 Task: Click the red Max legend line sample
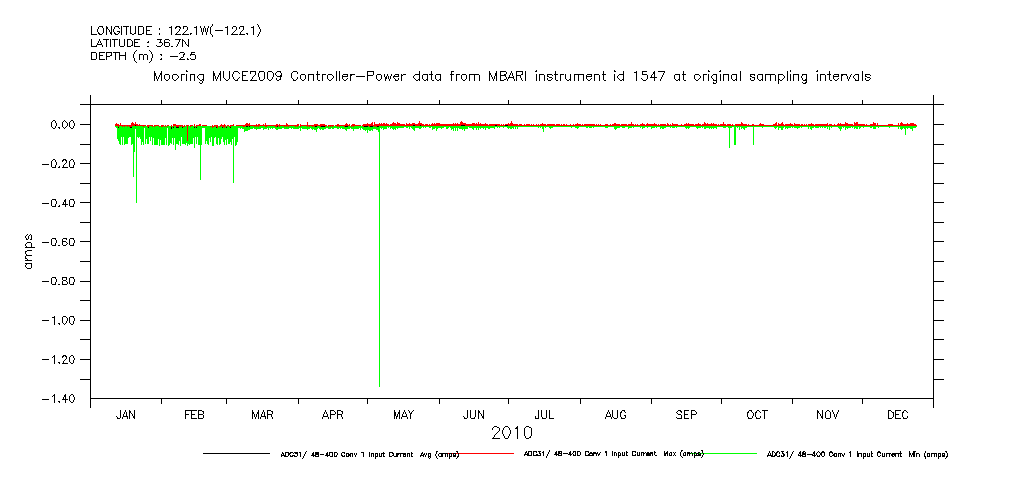485,454
